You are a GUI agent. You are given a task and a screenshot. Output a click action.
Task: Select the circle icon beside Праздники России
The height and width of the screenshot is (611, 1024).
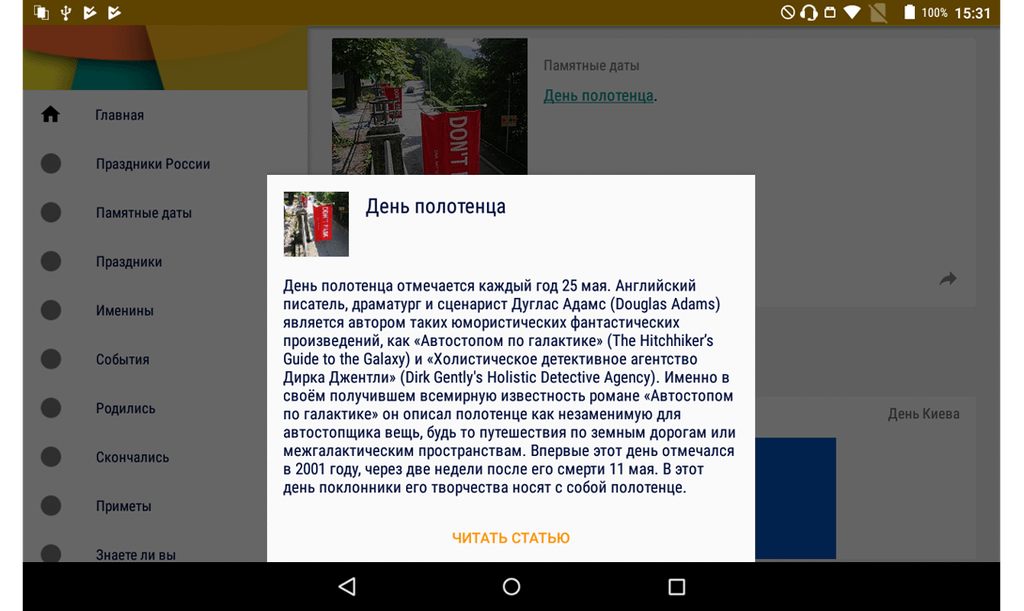(51, 163)
